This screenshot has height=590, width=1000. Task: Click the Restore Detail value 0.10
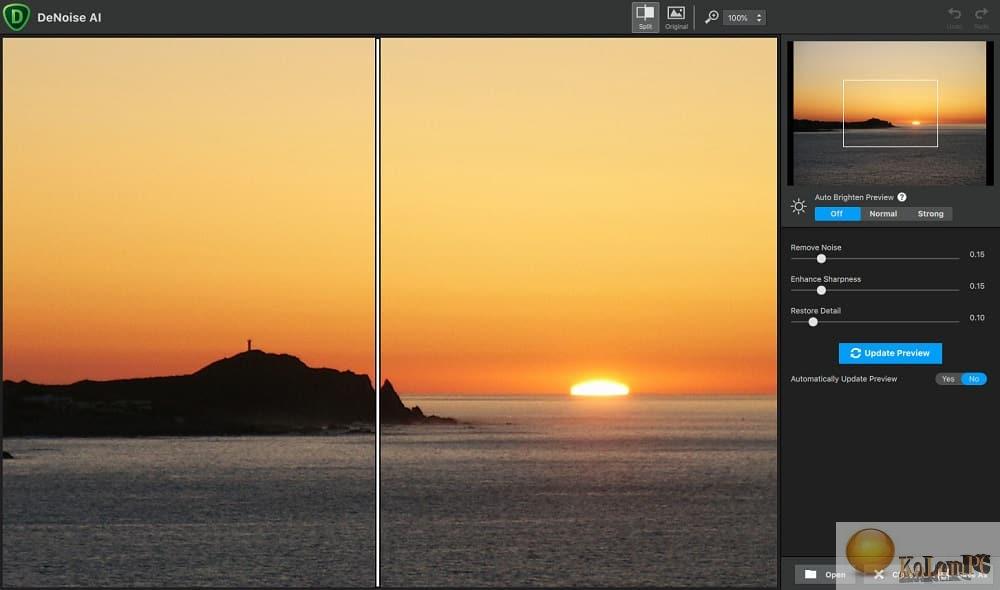point(976,317)
